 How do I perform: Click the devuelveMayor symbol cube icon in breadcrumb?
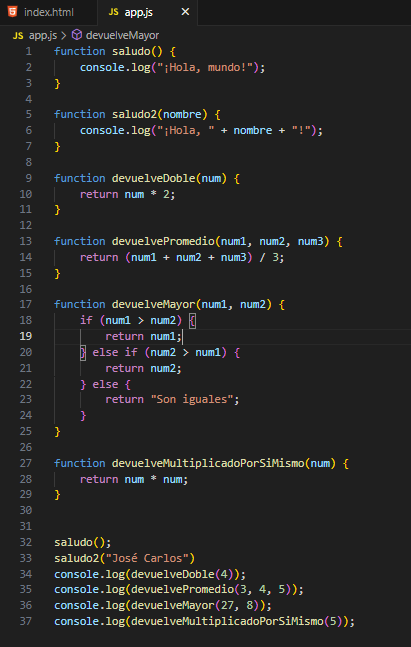point(77,35)
